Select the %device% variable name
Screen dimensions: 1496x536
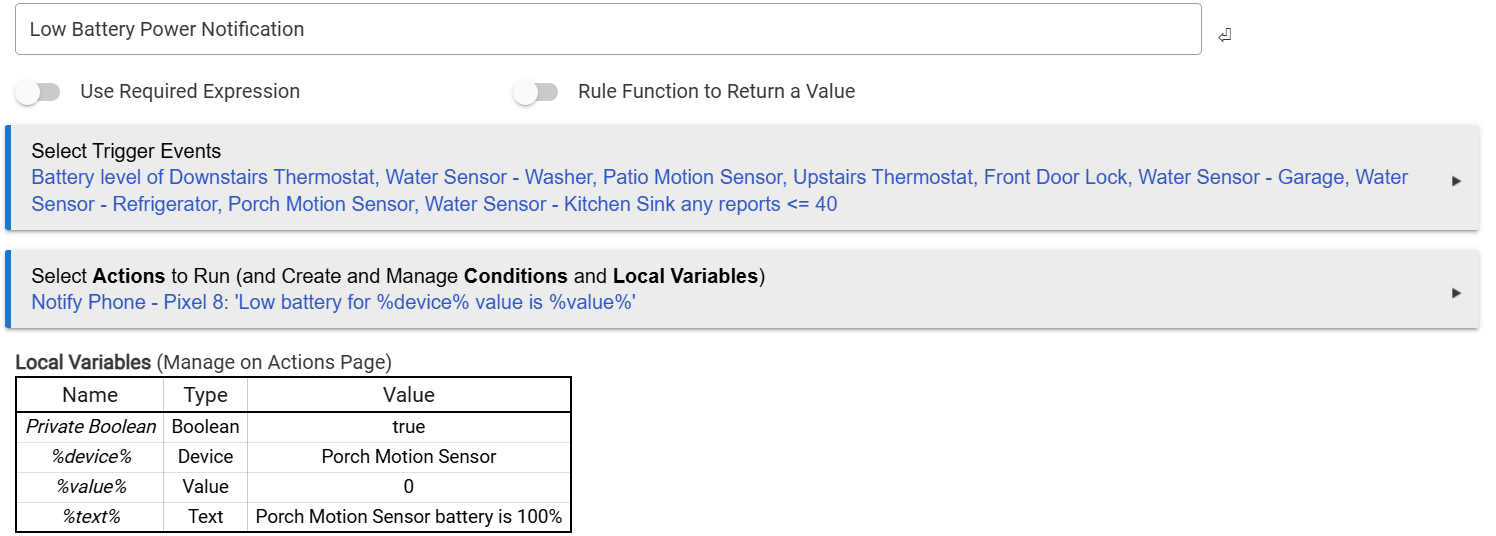pos(91,457)
